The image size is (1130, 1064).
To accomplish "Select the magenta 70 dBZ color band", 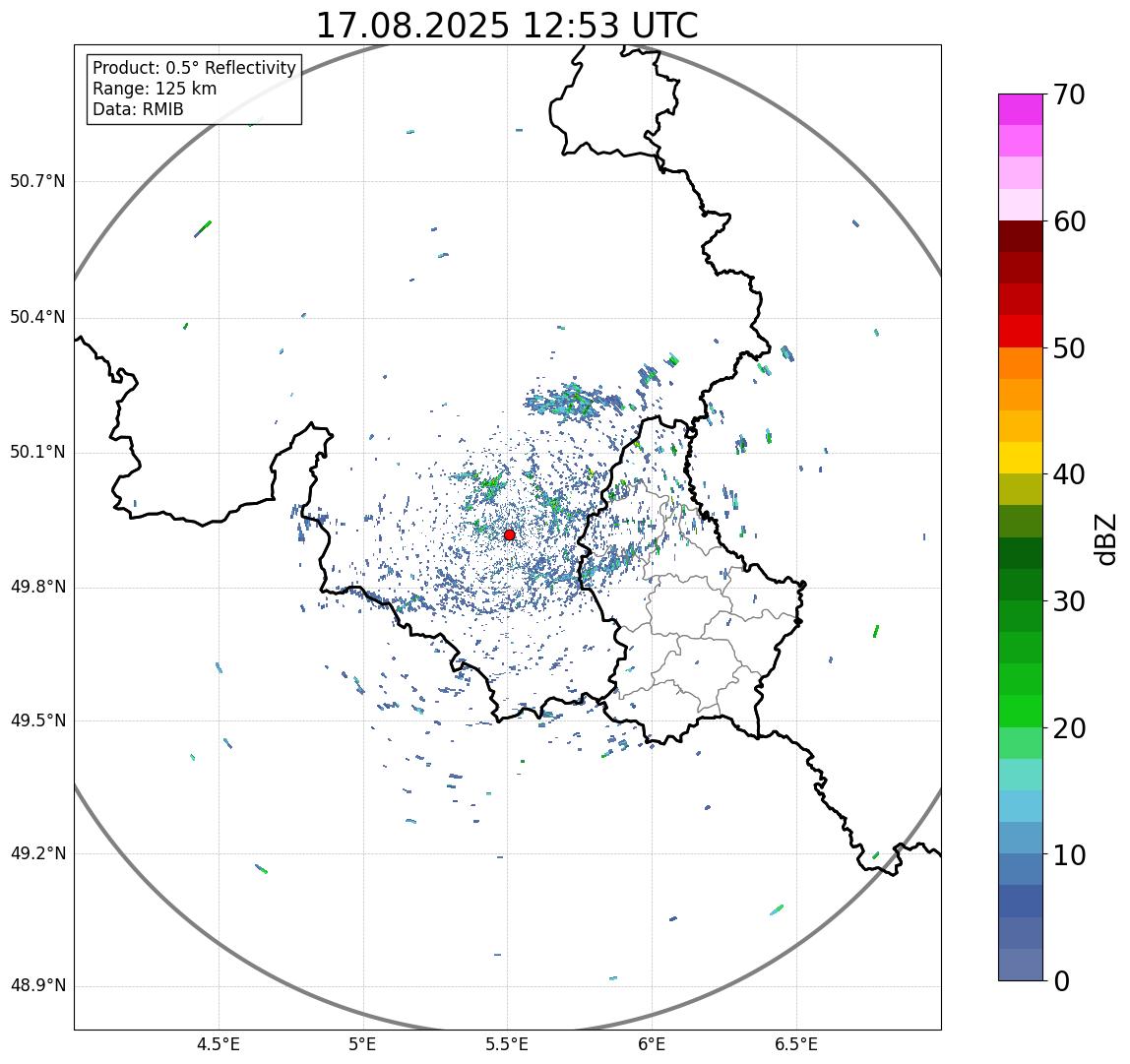I will pos(1021,109).
